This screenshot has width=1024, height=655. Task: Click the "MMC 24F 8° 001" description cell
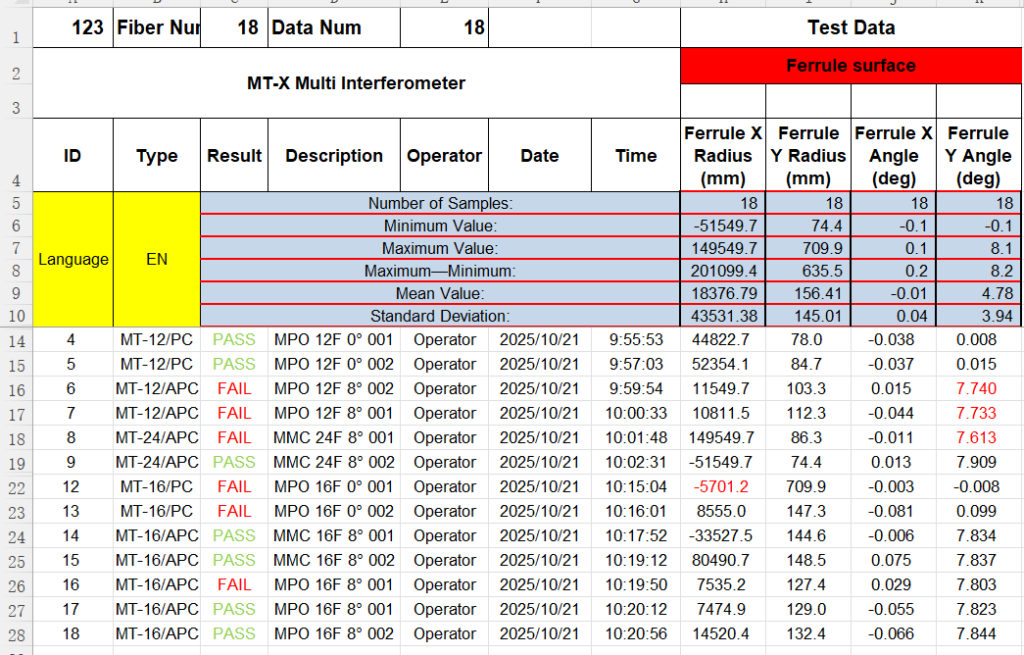[x=334, y=438]
